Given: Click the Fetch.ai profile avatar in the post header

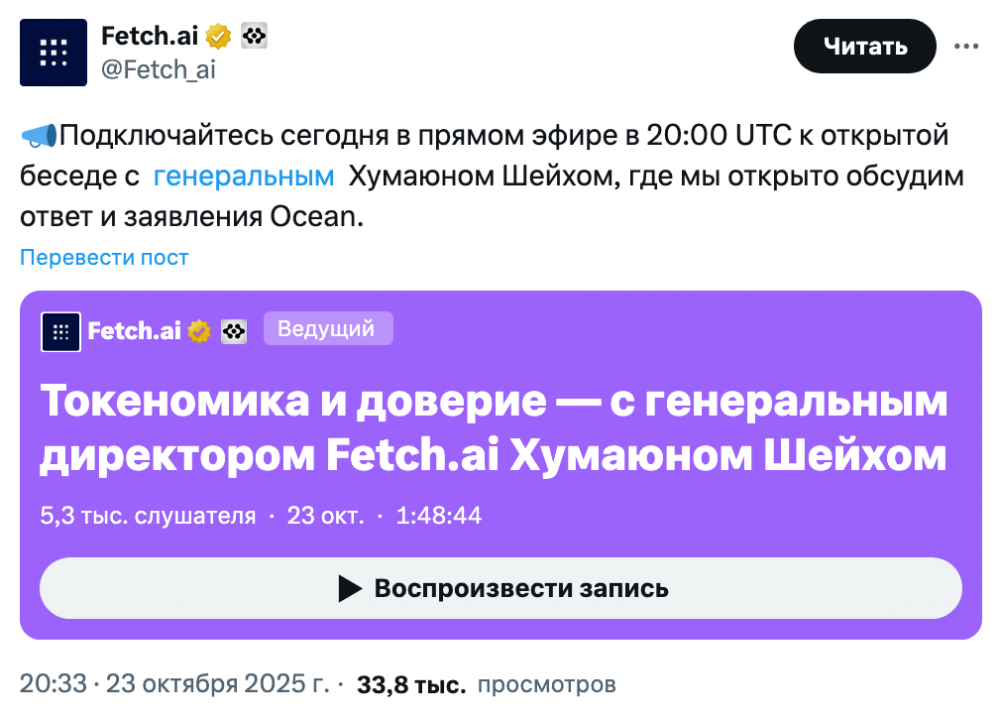Looking at the screenshot, I should [53, 52].
